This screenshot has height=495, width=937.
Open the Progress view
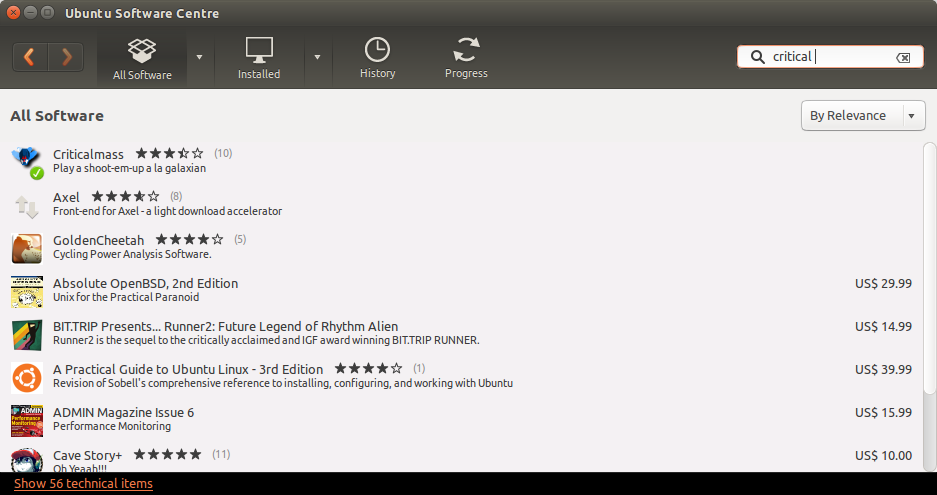pos(466,58)
